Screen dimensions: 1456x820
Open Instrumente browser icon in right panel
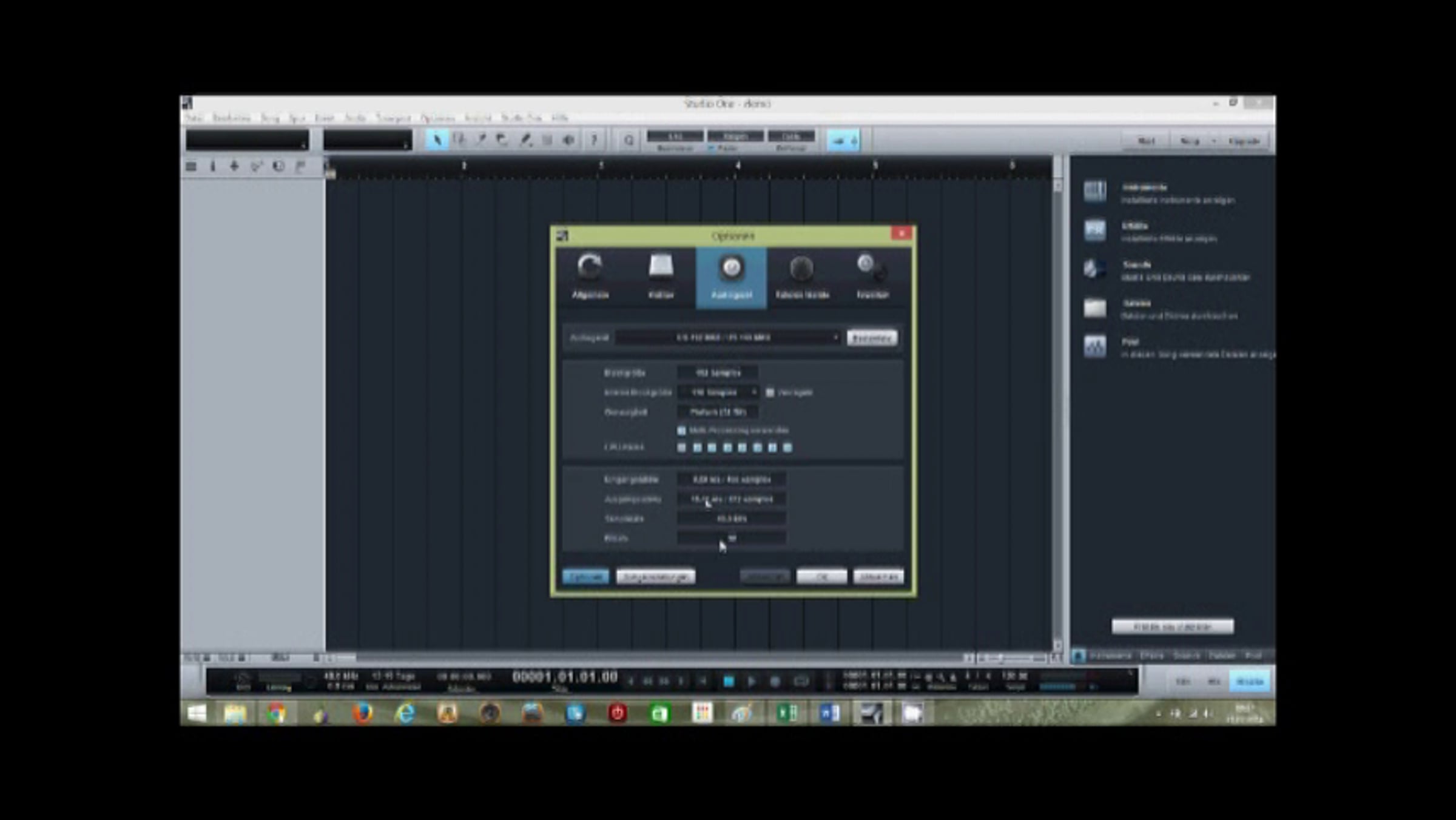click(1095, 192)
